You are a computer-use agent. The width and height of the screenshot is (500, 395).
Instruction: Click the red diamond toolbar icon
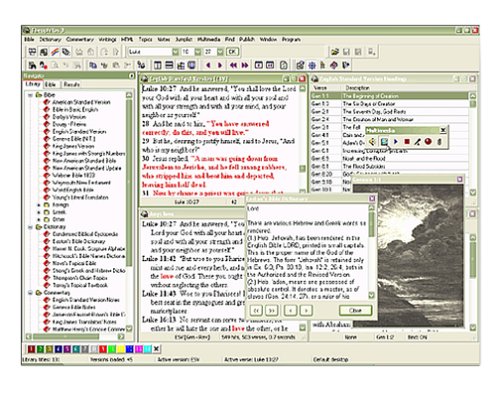[x=334, y=65]
